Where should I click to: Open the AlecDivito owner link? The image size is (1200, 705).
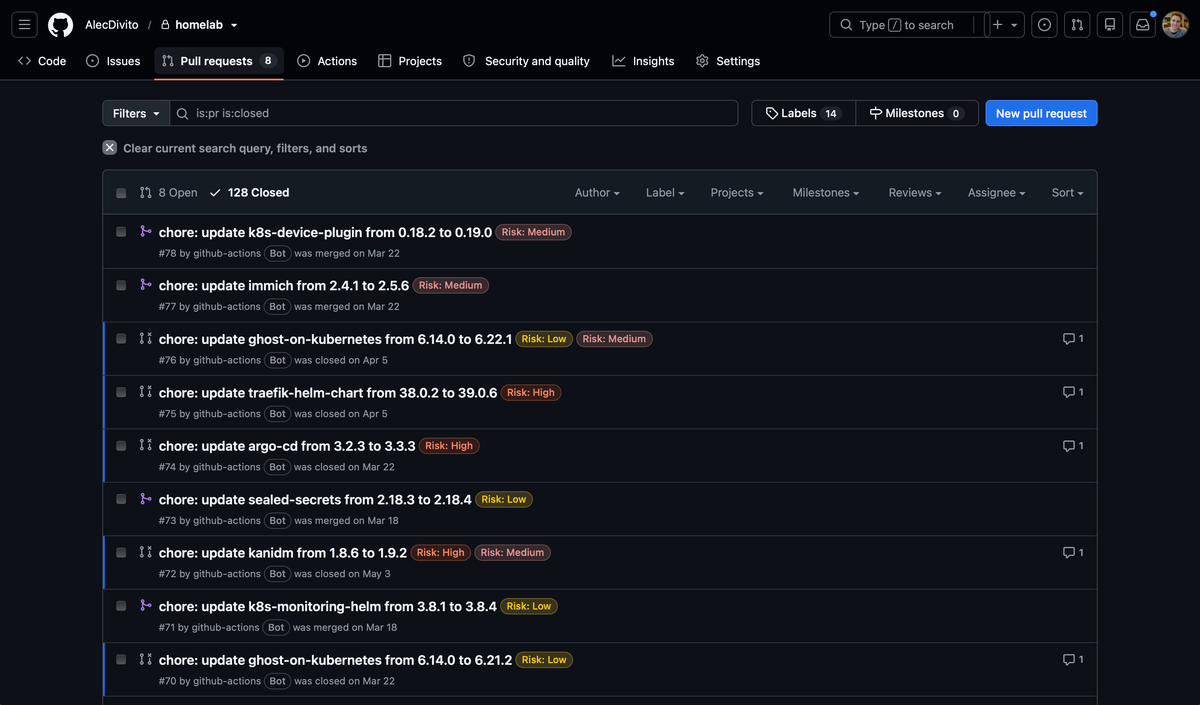coord(112,25)
